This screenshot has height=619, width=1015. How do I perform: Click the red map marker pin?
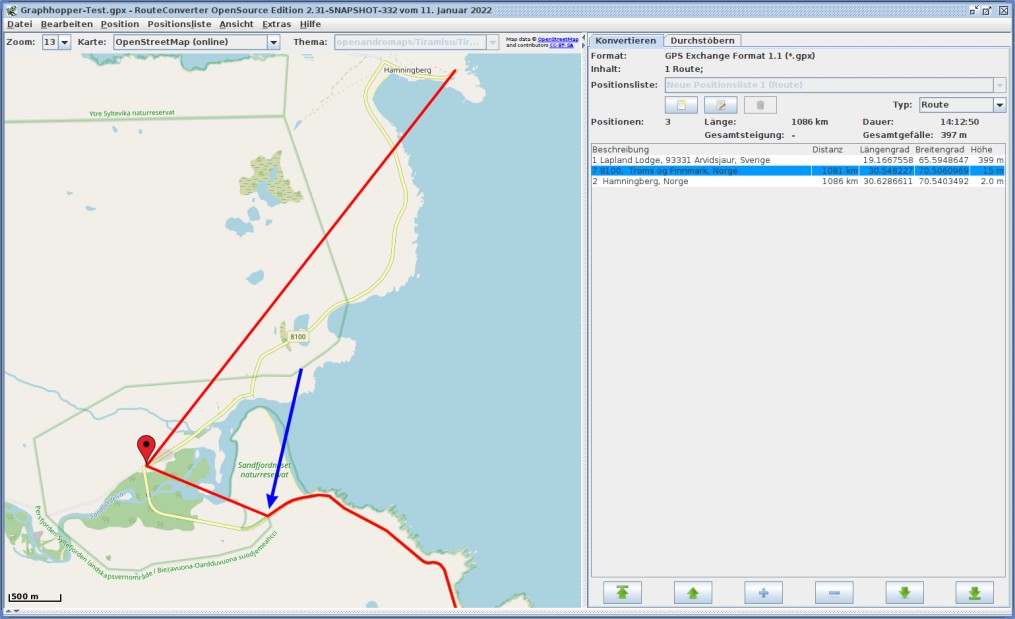146,448
